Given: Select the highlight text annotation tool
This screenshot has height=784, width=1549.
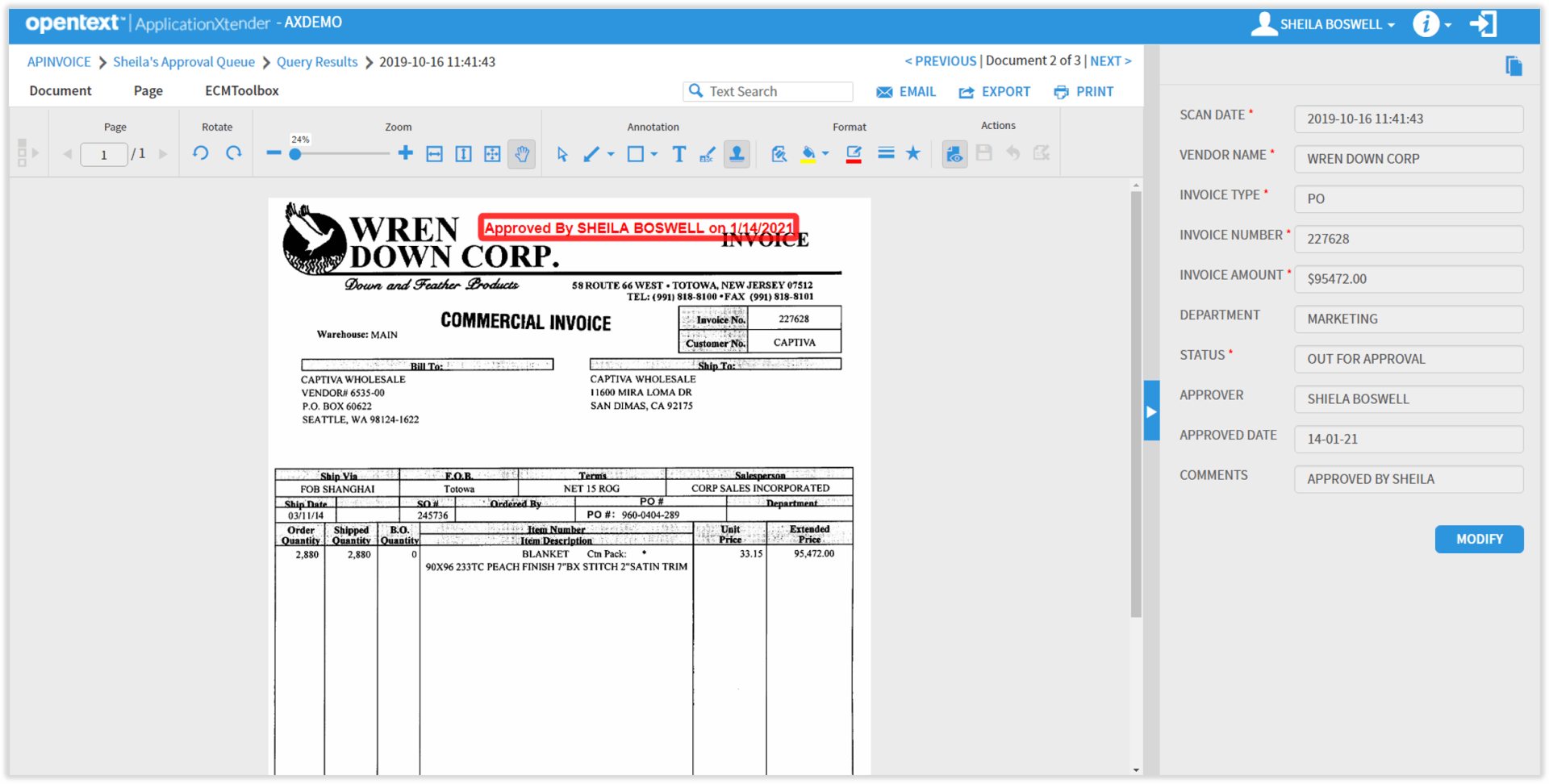Looking at the screenshot, I should 708,154.
